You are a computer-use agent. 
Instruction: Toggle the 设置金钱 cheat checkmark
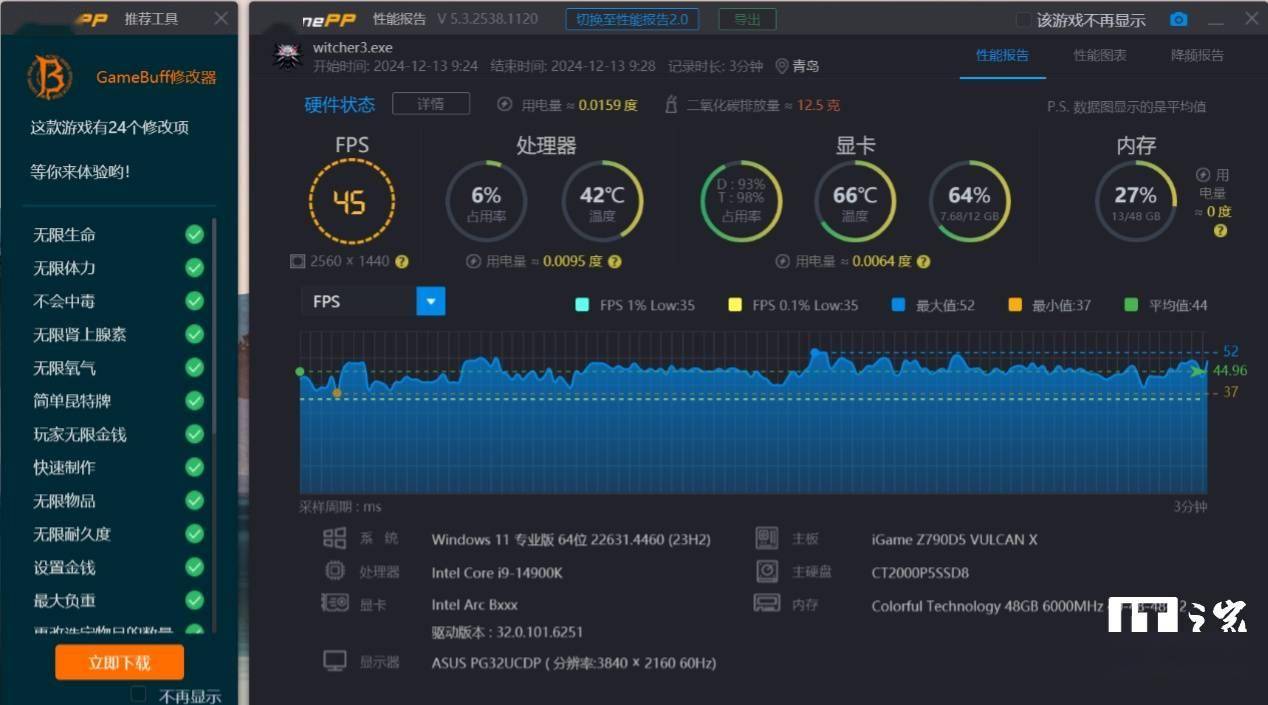(x=194, y=567)
